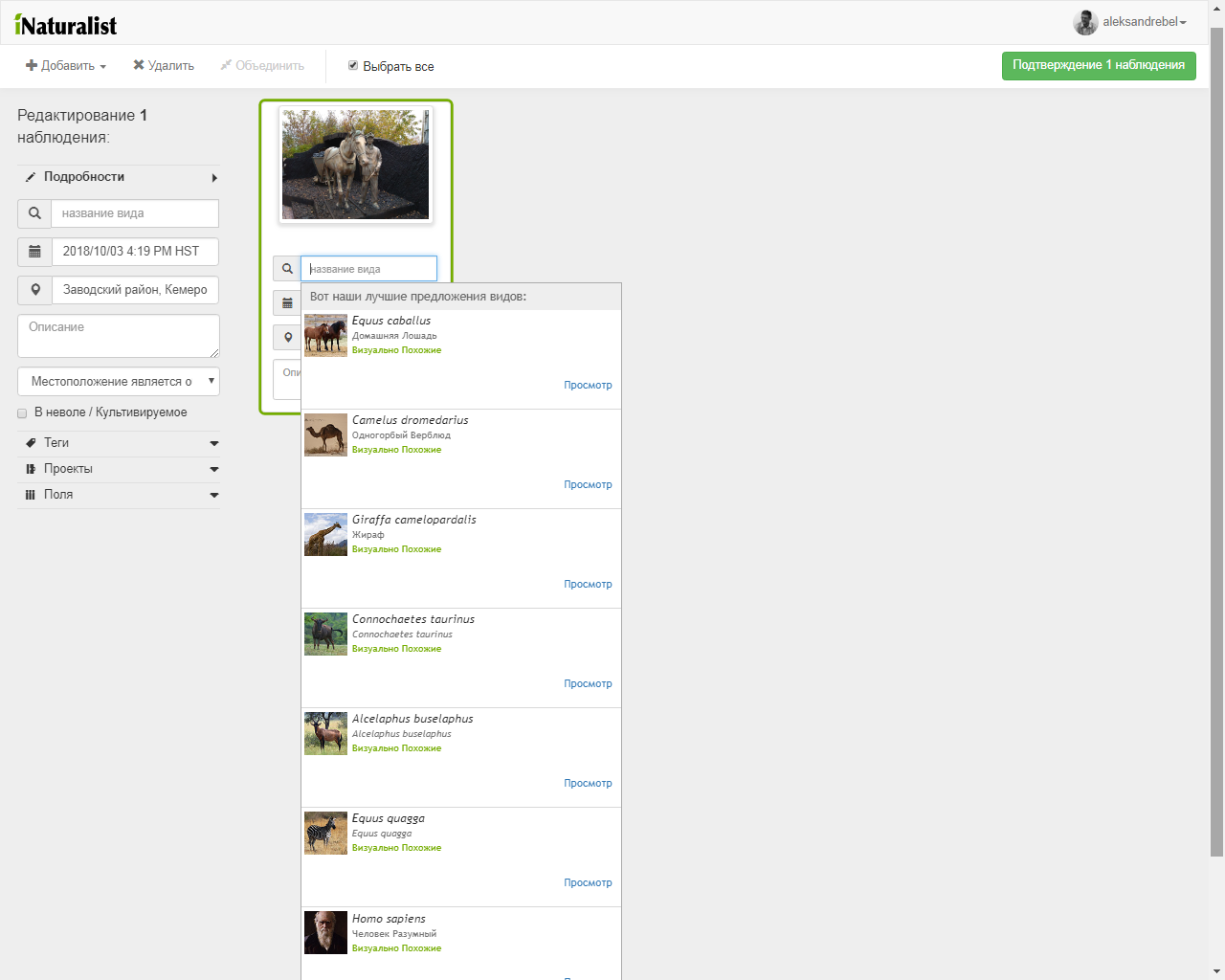1225x980 pixels.
Task: Click the Giraffa camelopardalis giraffe thumbnail
Action: [325, 534]
